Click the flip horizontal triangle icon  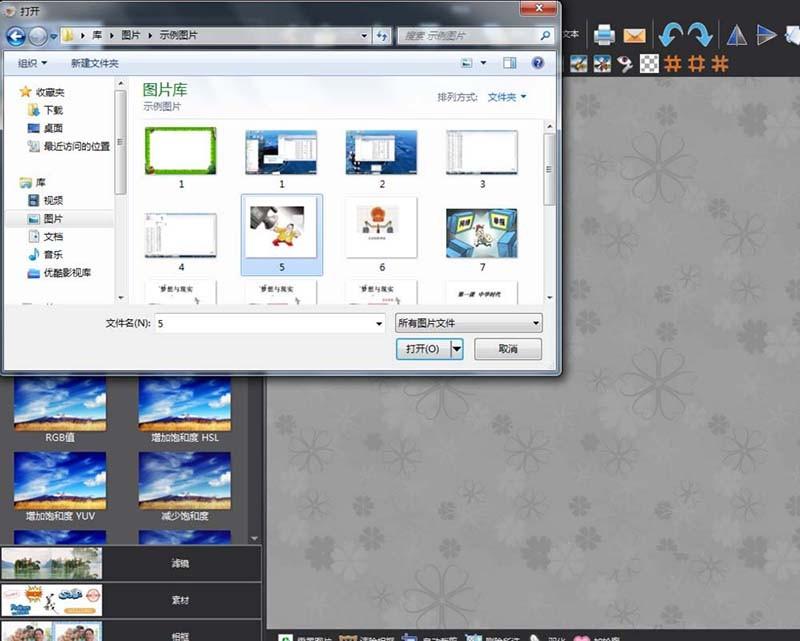[x=736, y=36]
